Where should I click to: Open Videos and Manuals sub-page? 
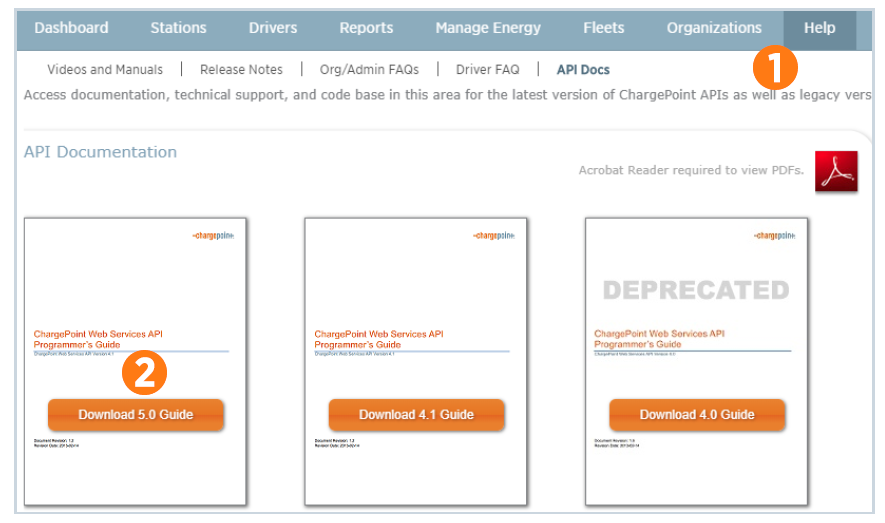tap(105, 70)
